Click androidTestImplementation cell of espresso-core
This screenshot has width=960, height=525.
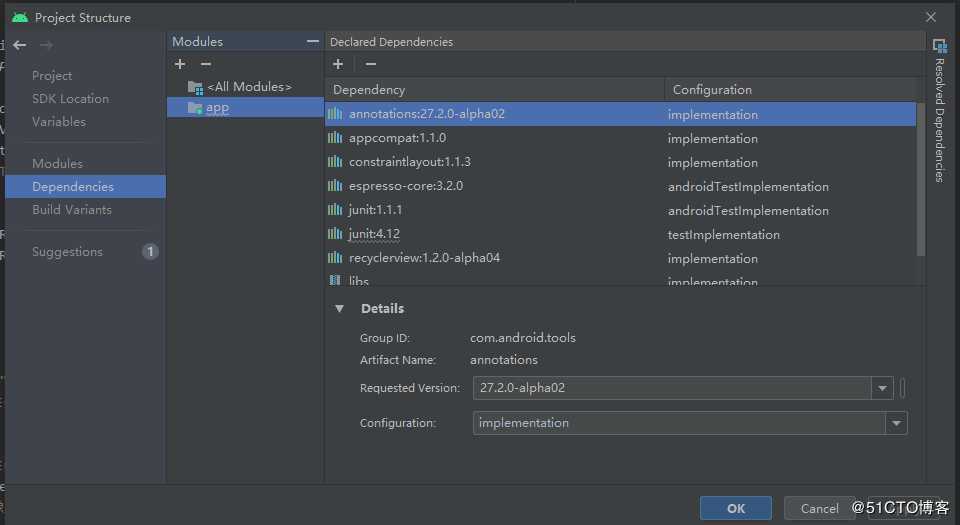tap(748, 187)
